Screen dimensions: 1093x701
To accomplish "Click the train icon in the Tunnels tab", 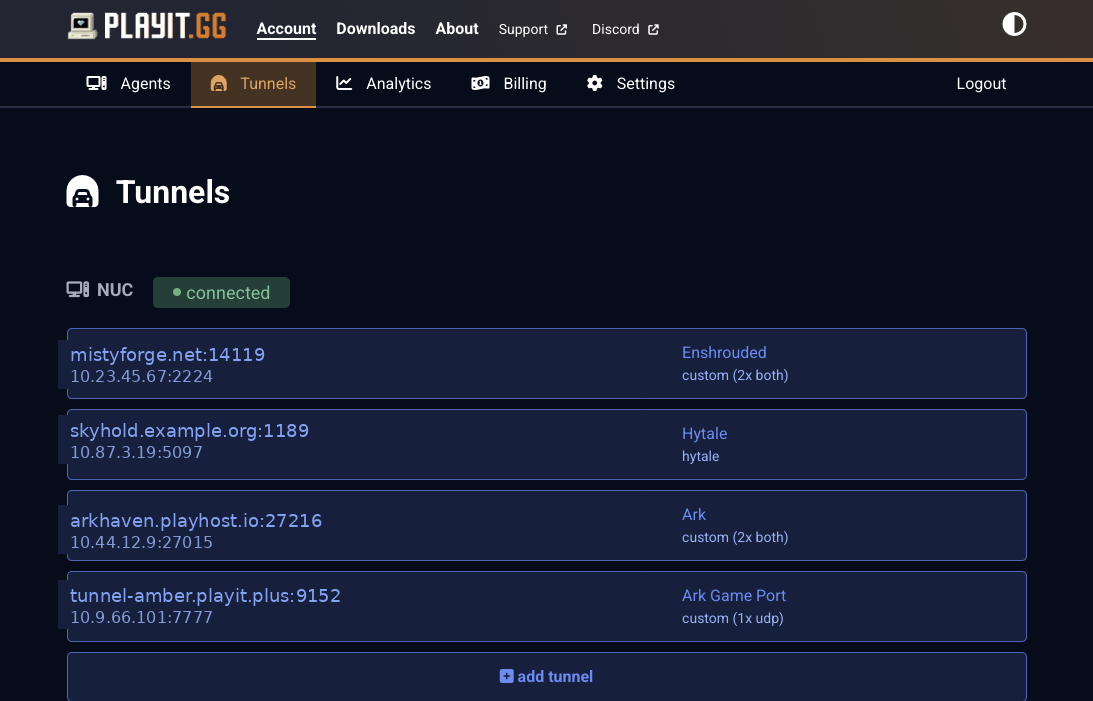I will click(x=218, y=84).
